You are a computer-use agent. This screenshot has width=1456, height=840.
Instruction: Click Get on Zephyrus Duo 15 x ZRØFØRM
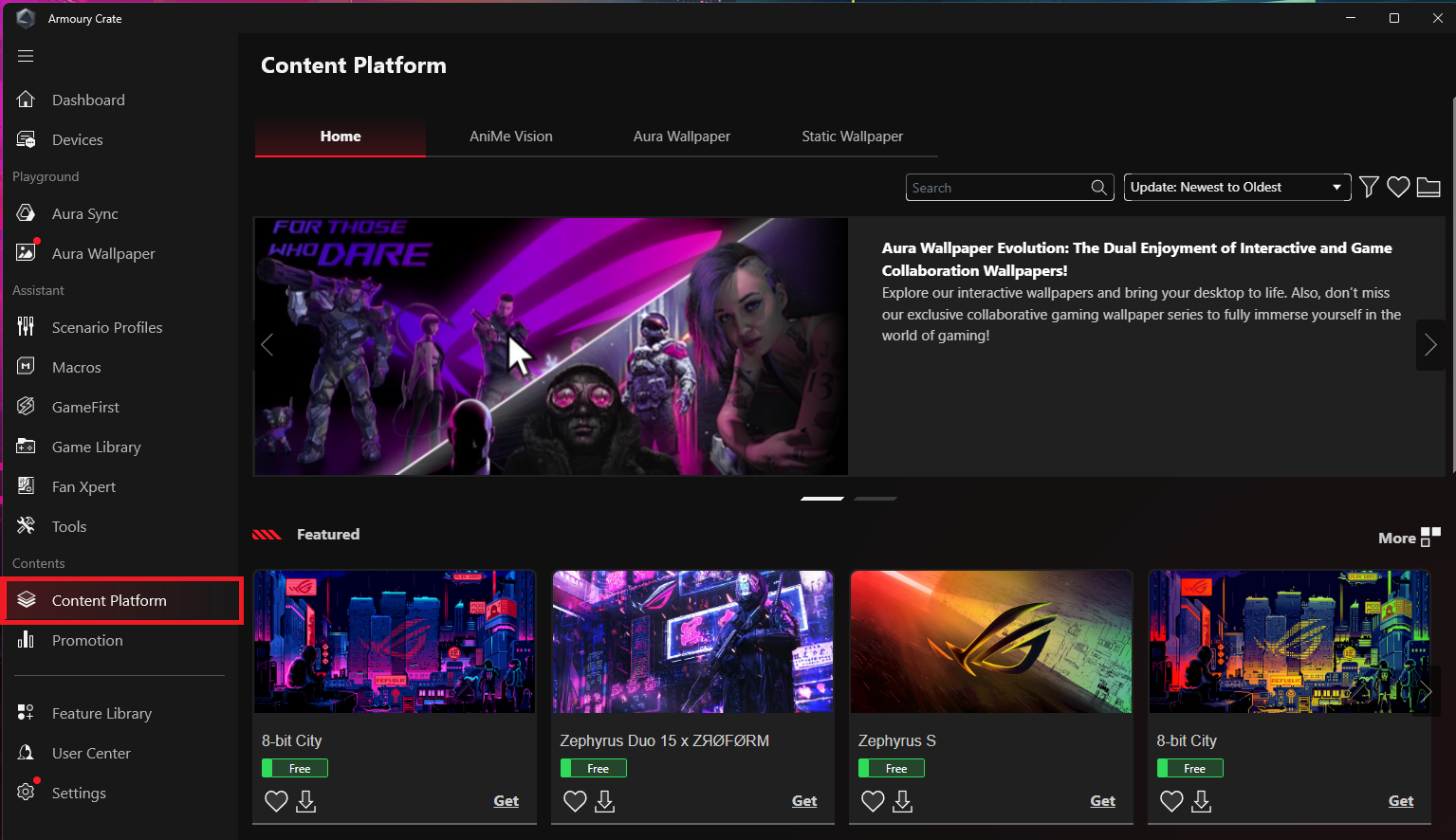[x=804, y=801]
